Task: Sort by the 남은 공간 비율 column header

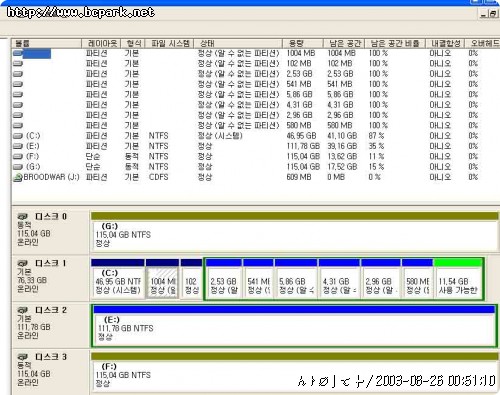Action: 395,43
